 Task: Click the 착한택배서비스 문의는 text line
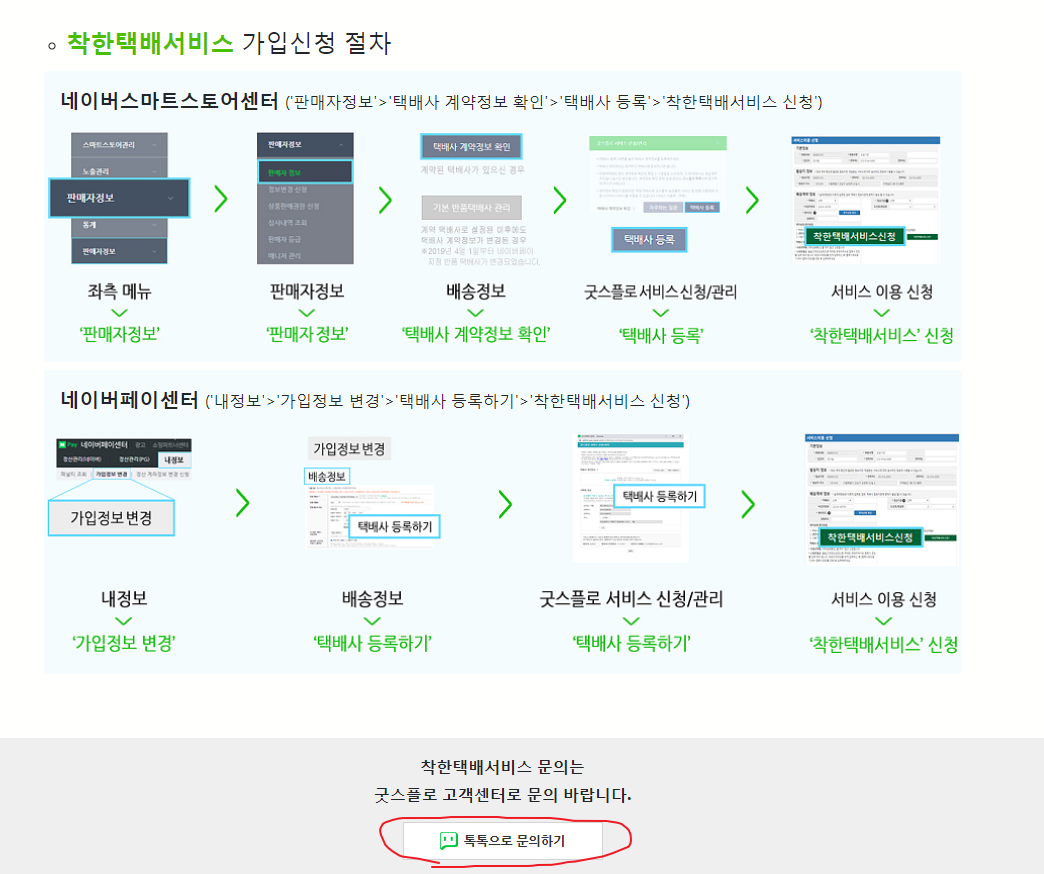502,767
